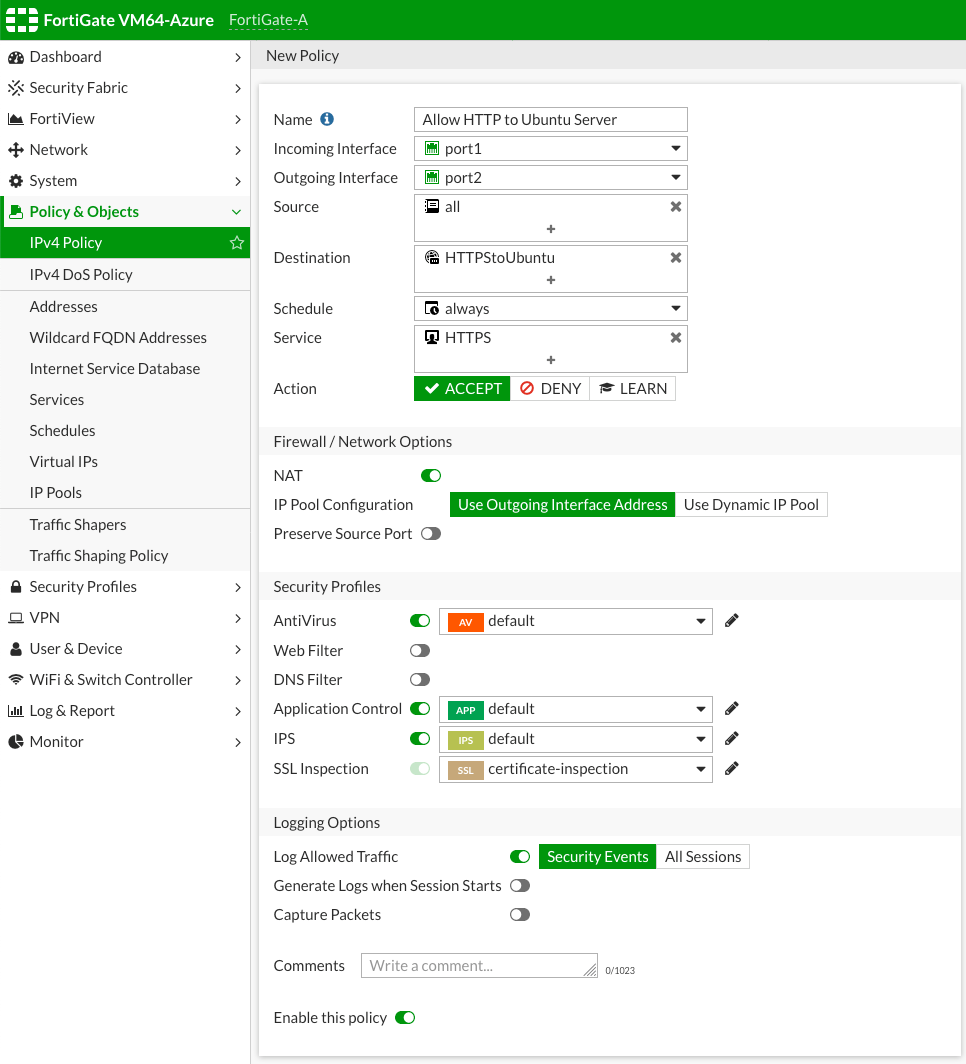The height and width of the screenshot is (1064, 966).
Task: Enable Generate Logs when Session Starts
Action: [520, 886]
